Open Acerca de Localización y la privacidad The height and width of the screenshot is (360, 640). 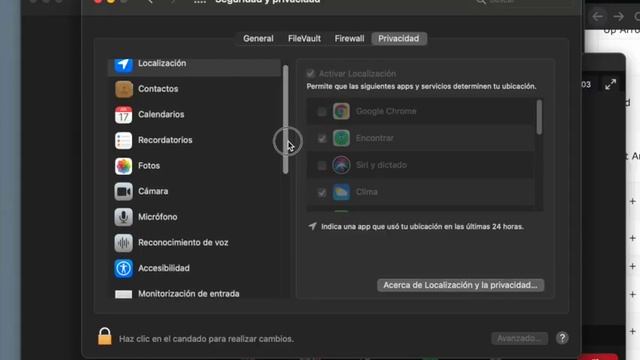click(x=460, y=285)
